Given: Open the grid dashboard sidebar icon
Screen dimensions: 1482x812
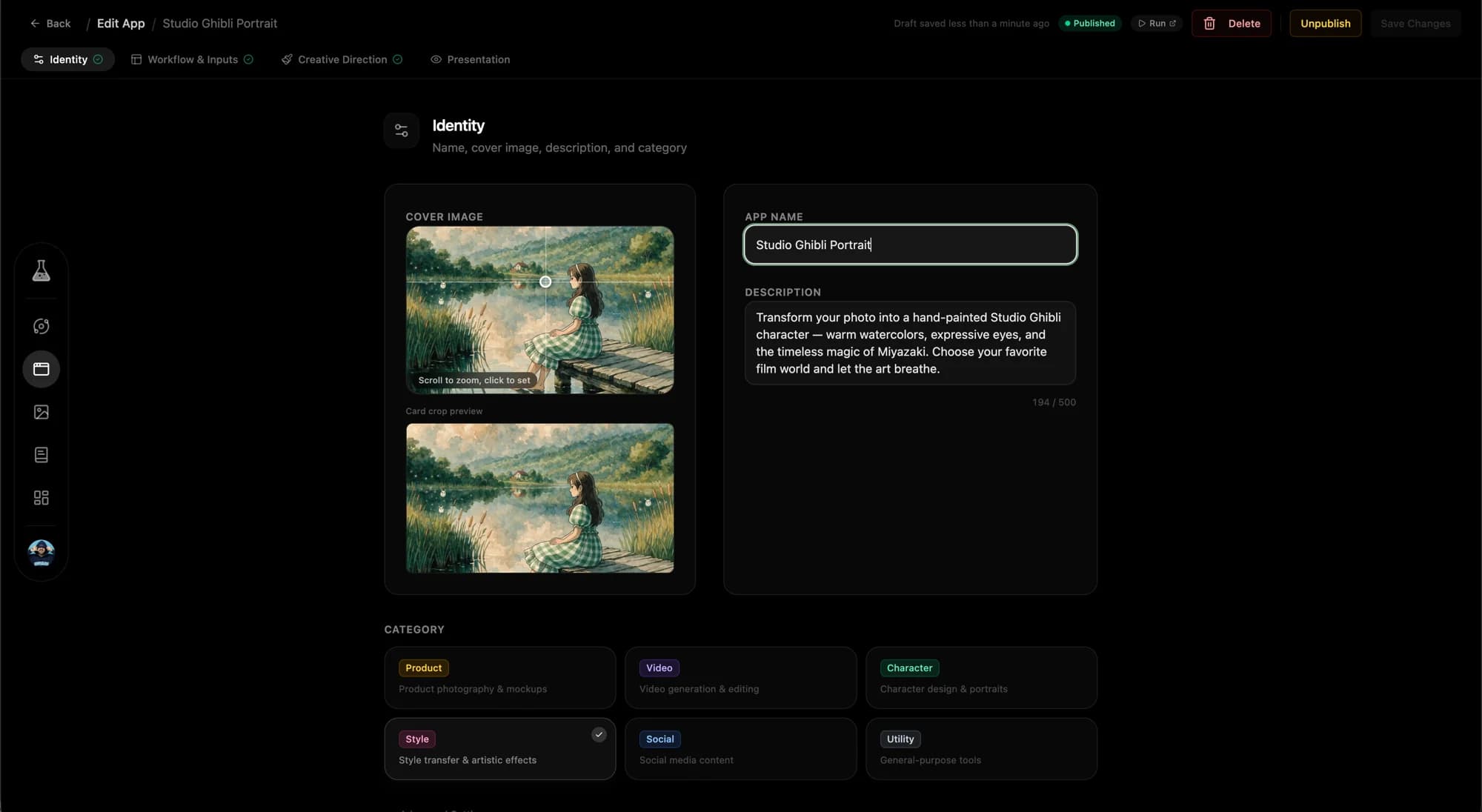Looking at the screenshot, I should [x=41, y=498].
